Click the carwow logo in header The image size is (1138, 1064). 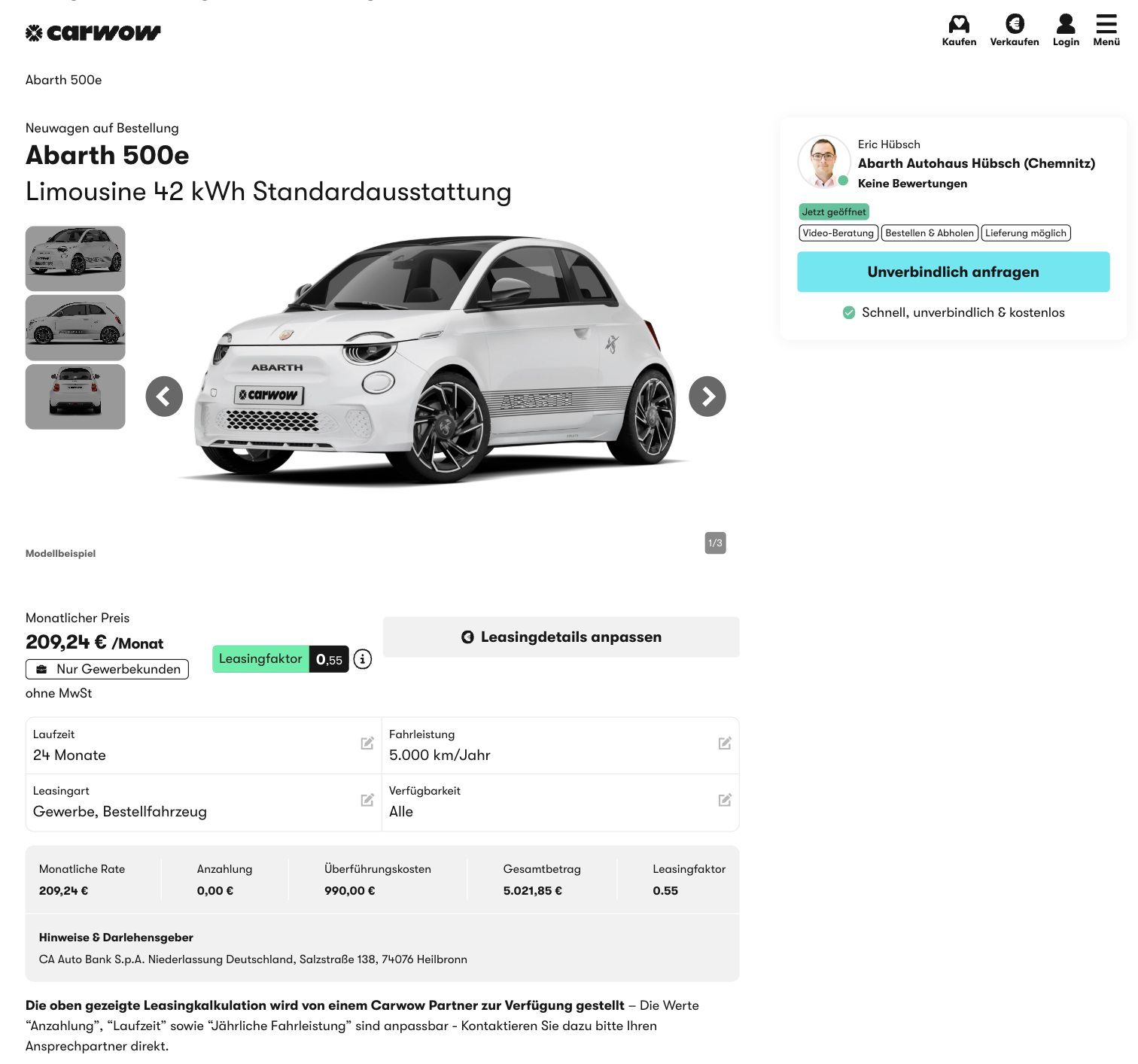point(93,33)
